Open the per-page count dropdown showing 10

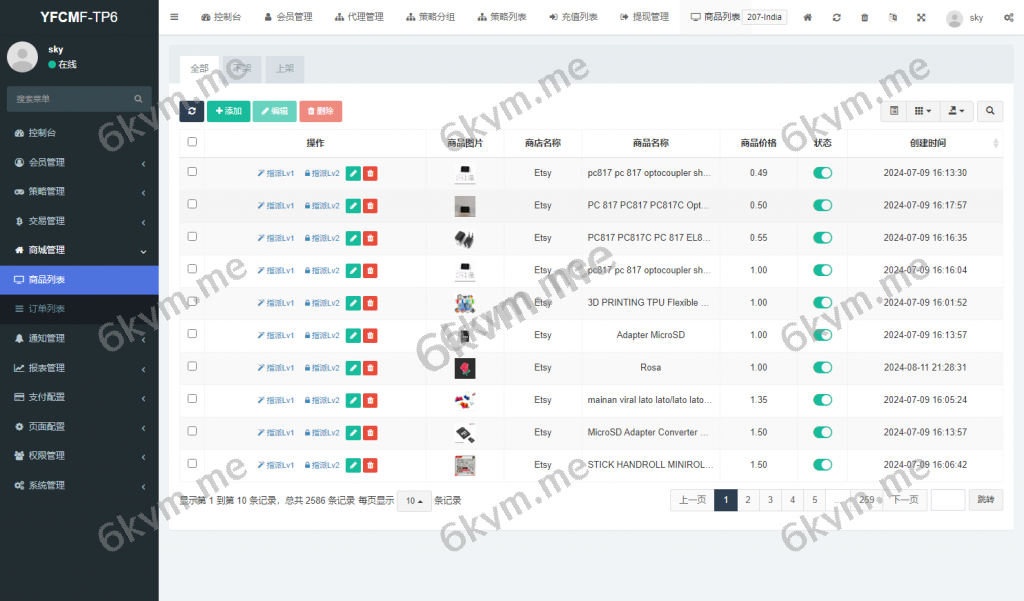tap(413, 500)
